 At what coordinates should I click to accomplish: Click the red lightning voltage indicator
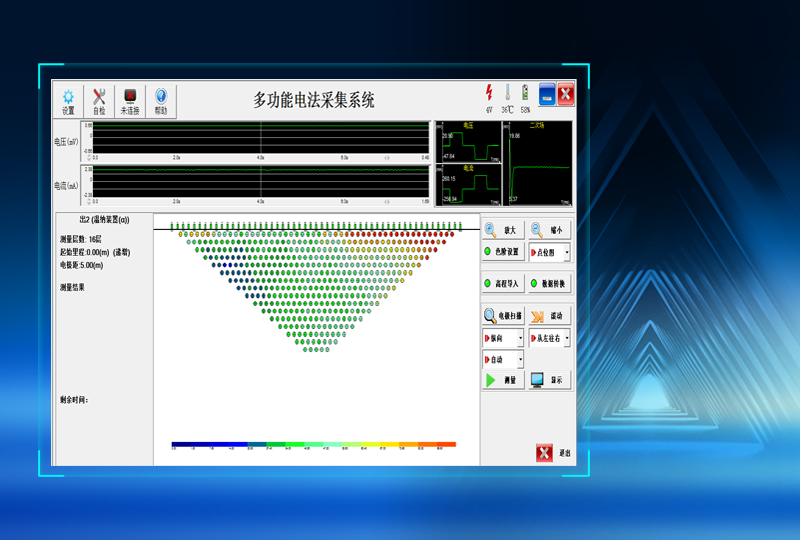tap(489, 93)
